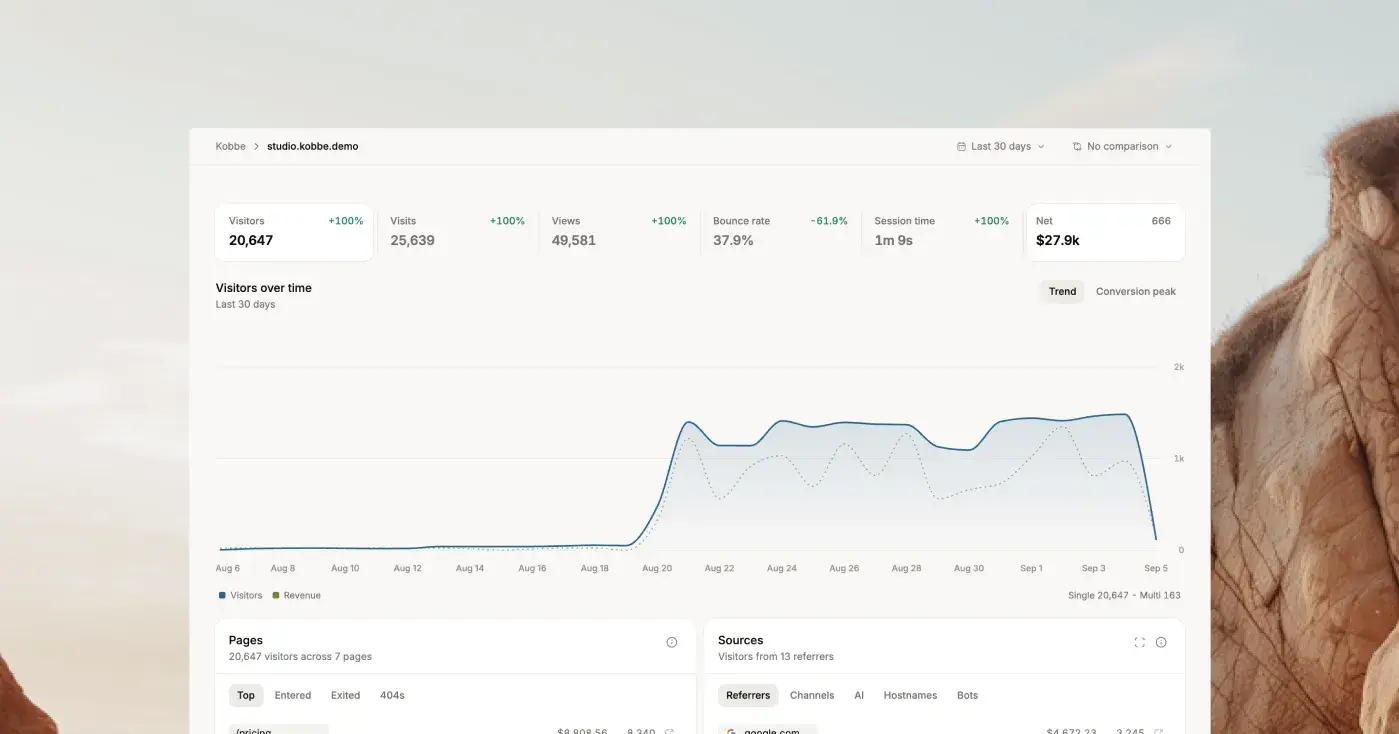Click the Sep 1 axis label
This screenshot has height=734, width=1399.
click(x=1031, y=568)
